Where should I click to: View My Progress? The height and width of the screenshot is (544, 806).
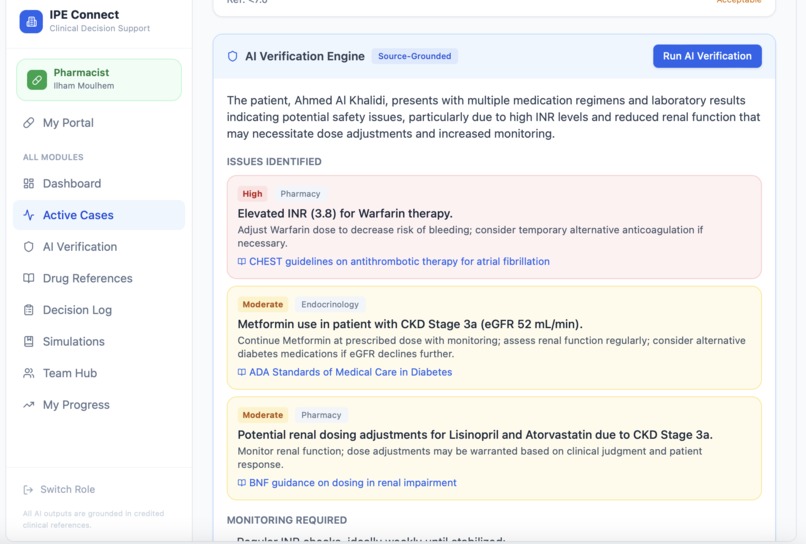pos(99,405)
